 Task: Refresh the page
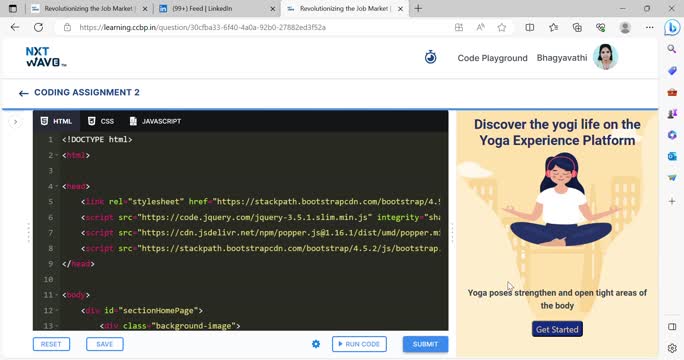click(38, 27)
